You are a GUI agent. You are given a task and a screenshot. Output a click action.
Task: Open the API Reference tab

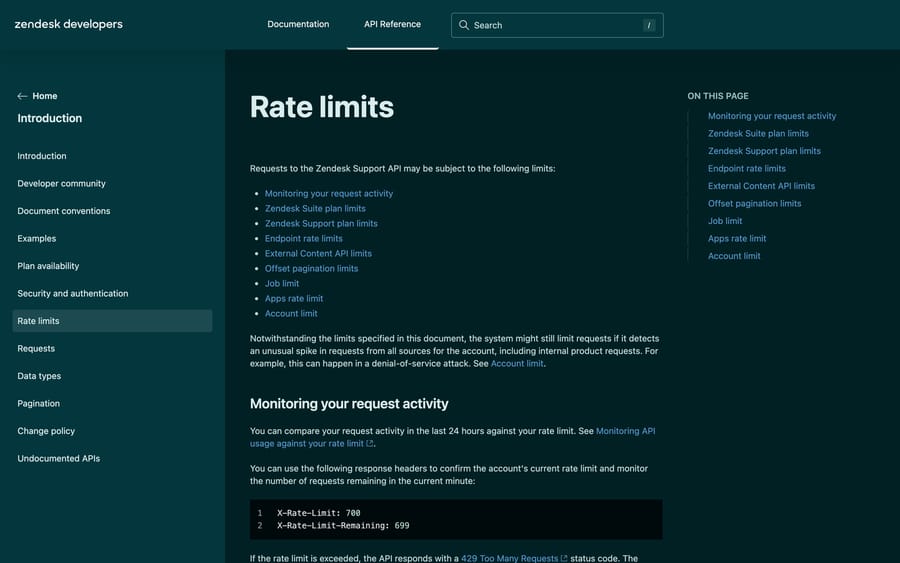393,24
